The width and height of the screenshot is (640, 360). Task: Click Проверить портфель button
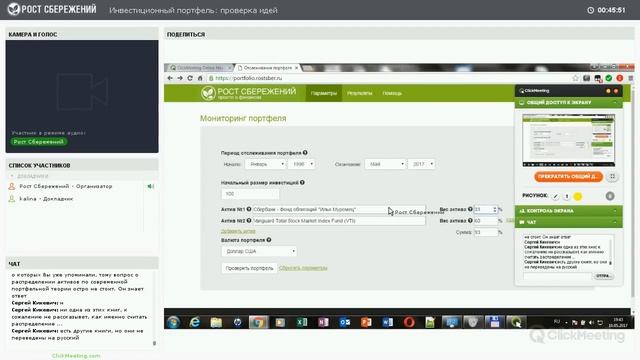pyautogui.click(x=249, y=268)
